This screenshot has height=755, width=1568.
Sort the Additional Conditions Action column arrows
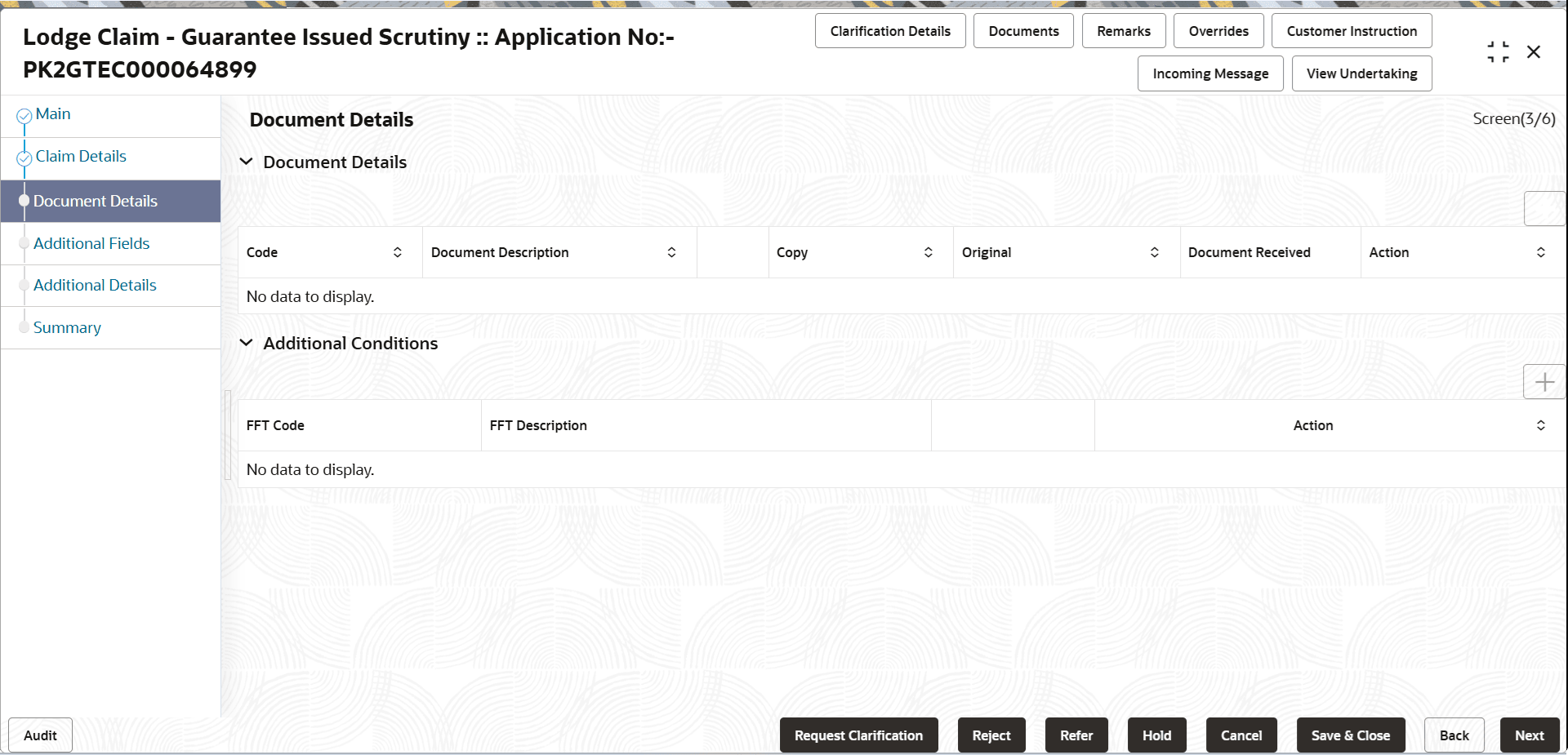coord(1541,425)
